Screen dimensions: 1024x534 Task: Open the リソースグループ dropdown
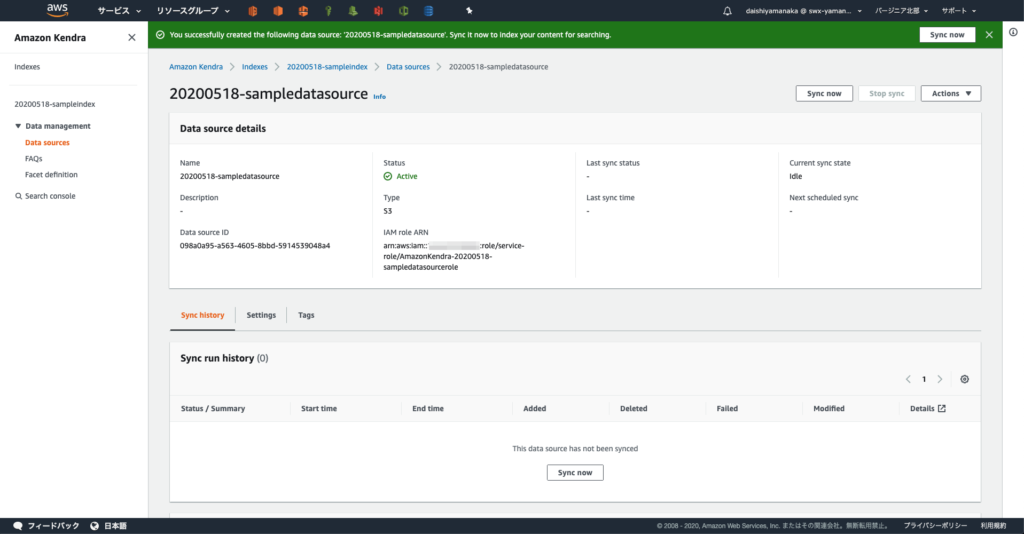(193, 11)
